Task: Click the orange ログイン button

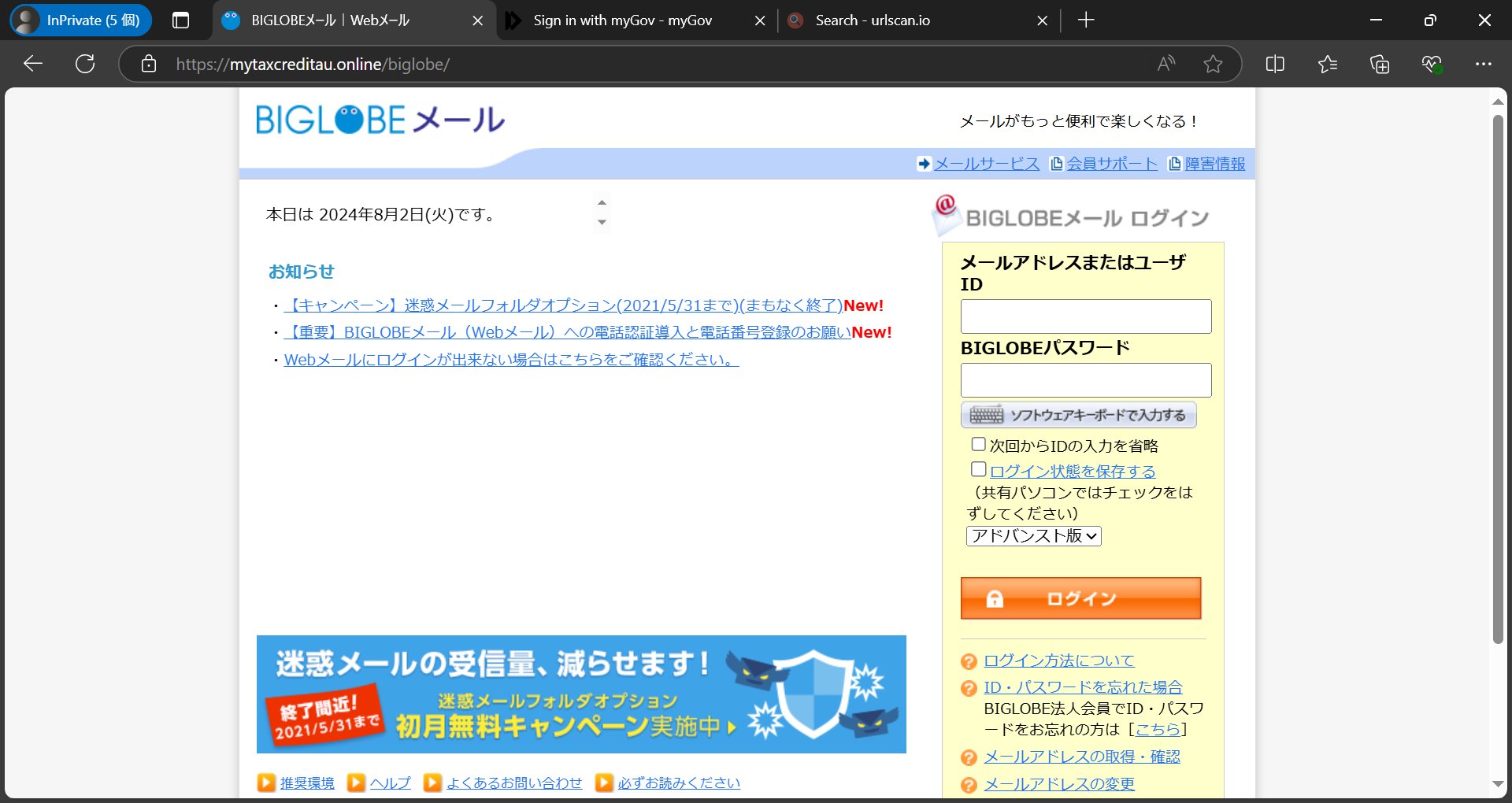Action: pos(1080,598)
